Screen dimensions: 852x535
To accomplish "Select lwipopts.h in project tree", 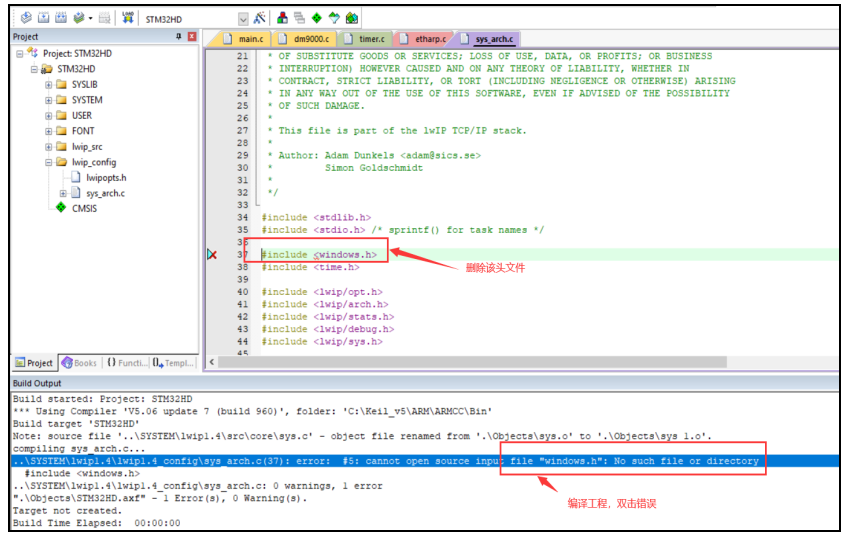I will coord(105,177).
